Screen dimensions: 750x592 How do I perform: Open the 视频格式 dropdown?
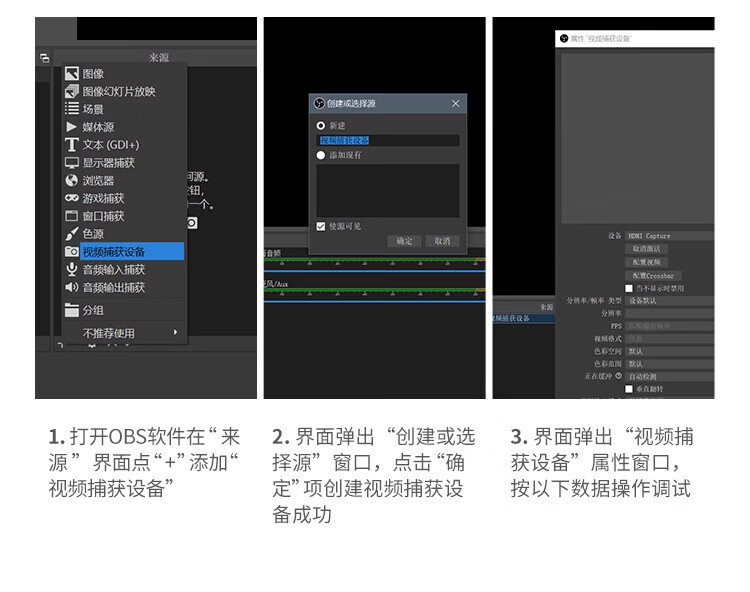tap(670, 339)
